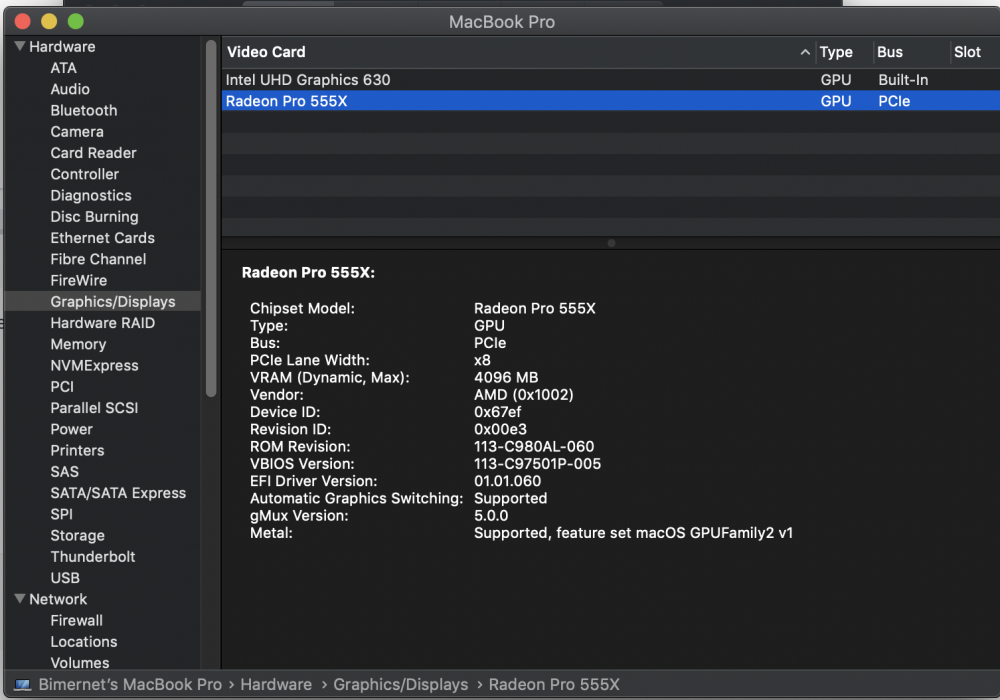The height and width of the screenshot is (700, 1000).
Task: Click Graphics/Displays in the path bar
Action: pos(401,684)
